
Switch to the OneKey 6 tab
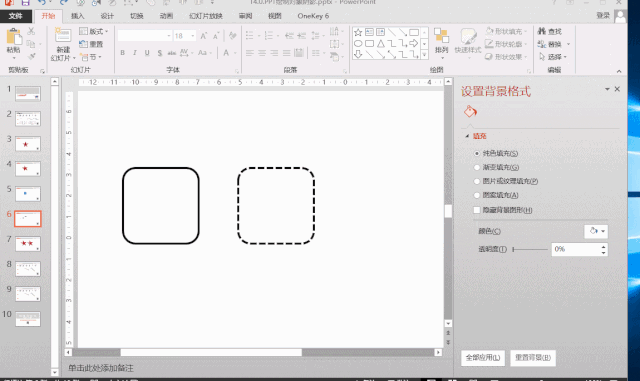[x=313, y=16]
